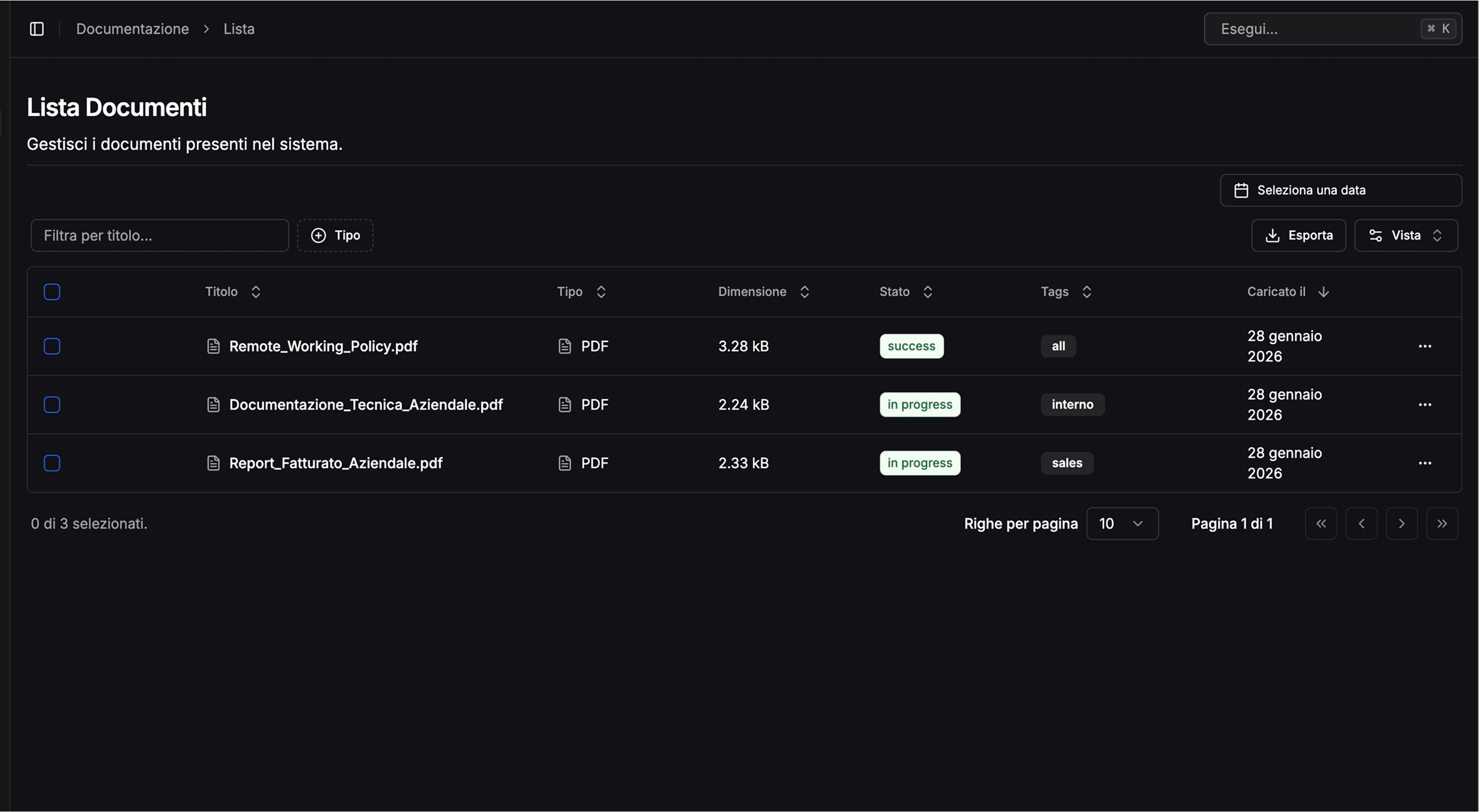Go to the next page
Viewport: 1479px width, 812px height.
1401,523
